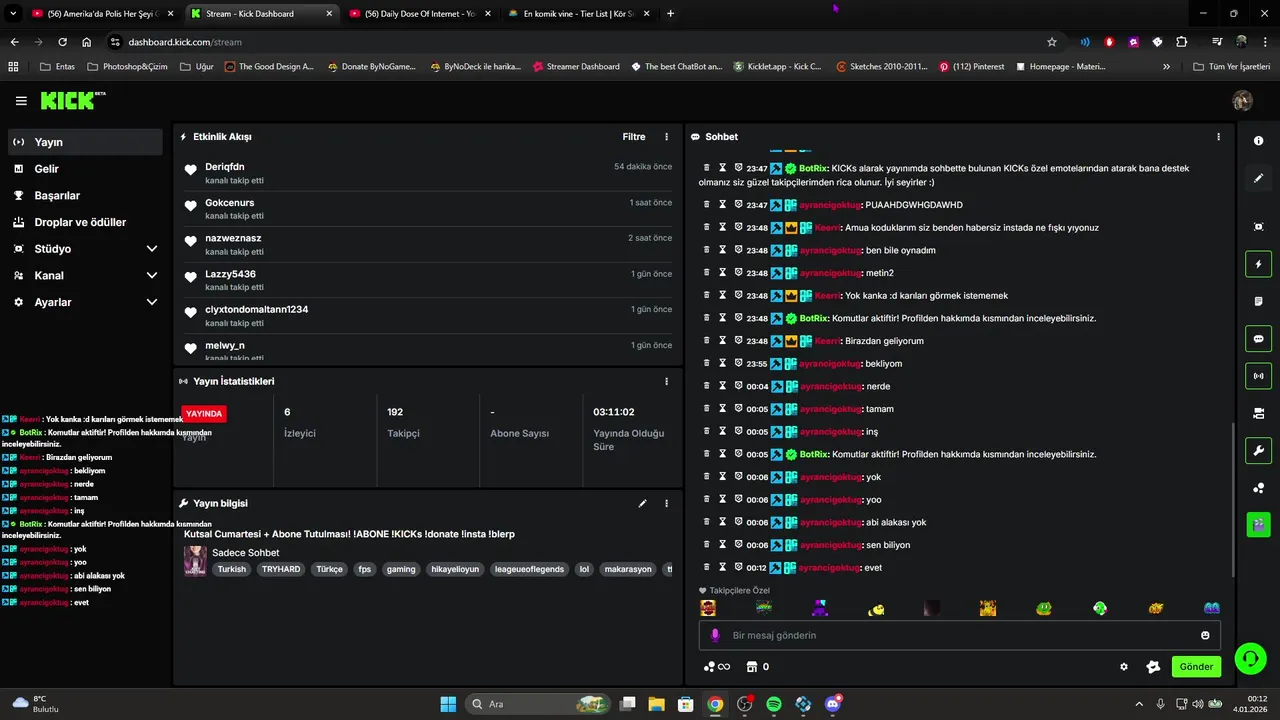Switch to the En komik vine Tier List tab

pos(577,14)
